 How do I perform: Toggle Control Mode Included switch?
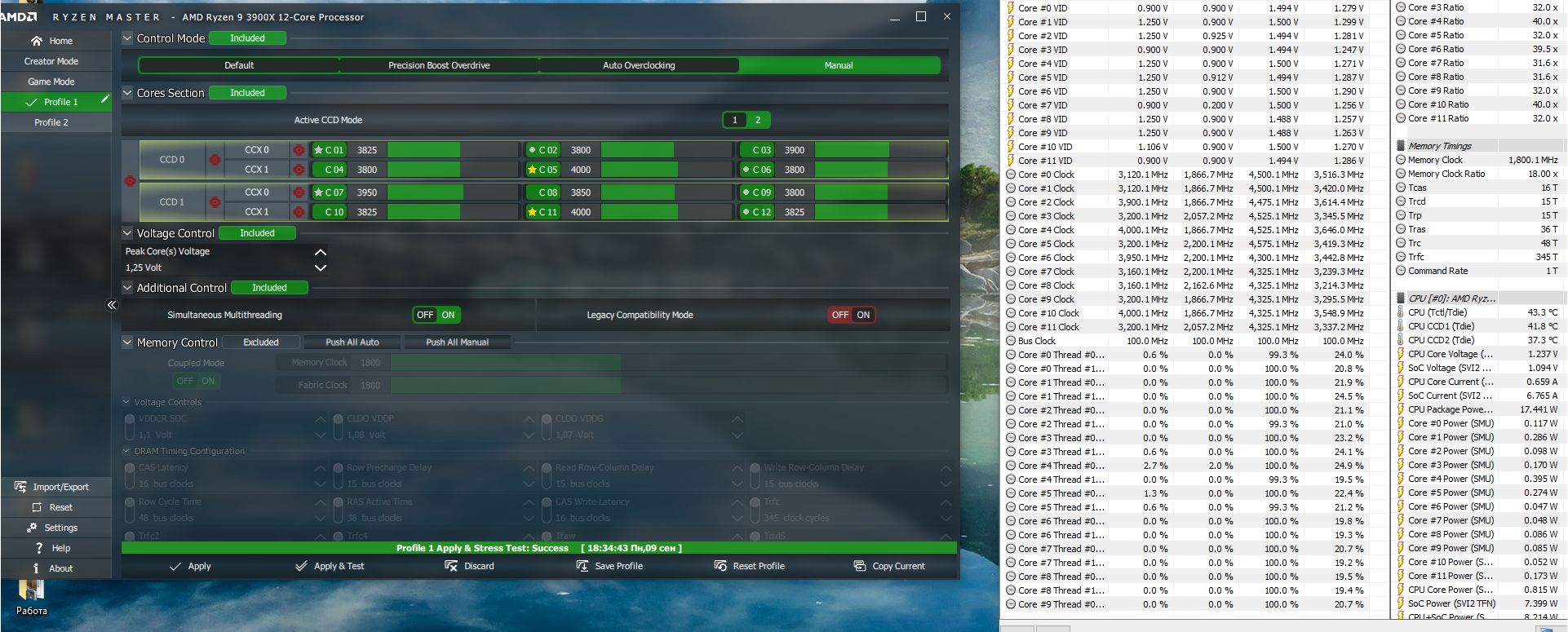[247, 38]
